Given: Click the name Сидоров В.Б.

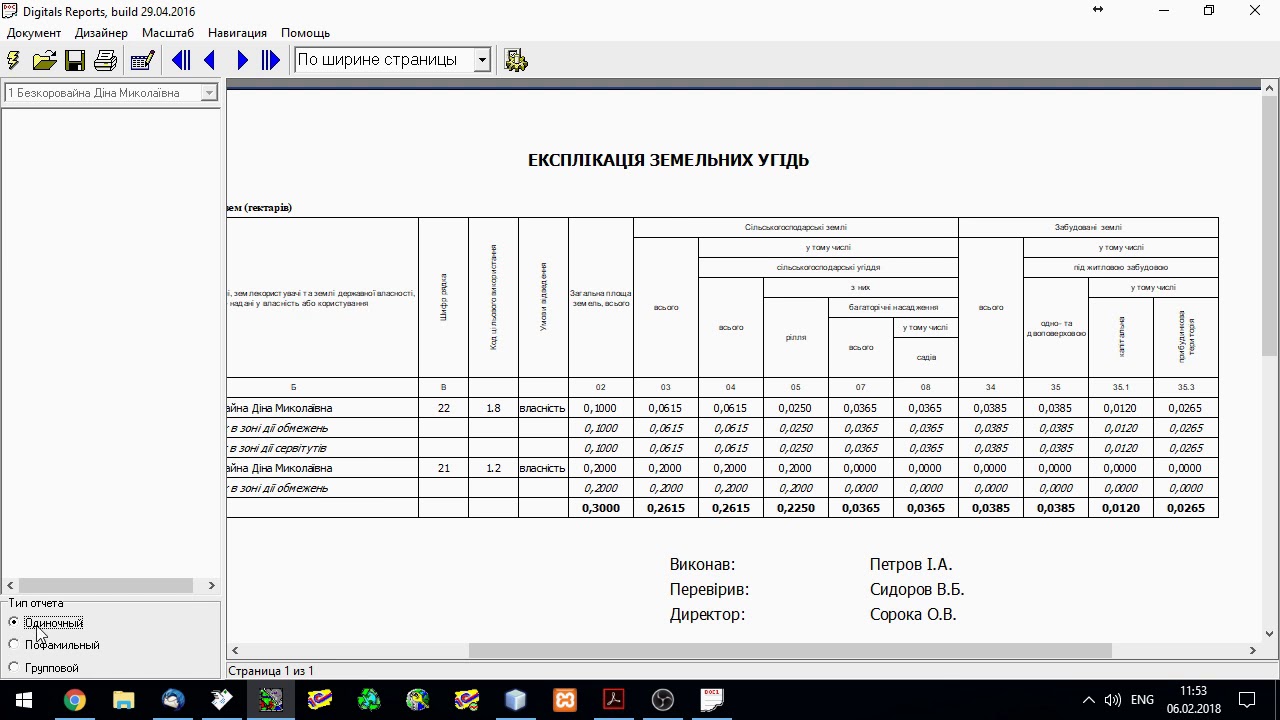Looking at the screenshot, I should click(x=917, y=590).
